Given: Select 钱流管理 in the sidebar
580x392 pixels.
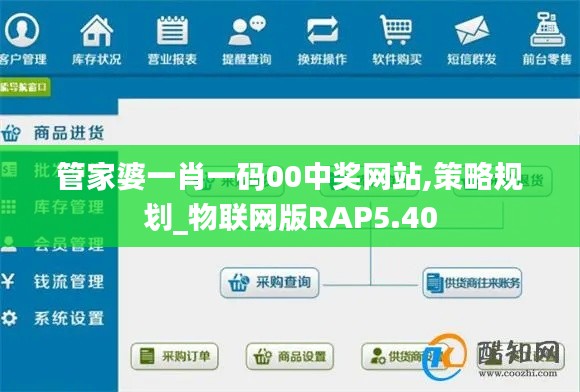Looking at the screenshot, I should tap(69, 281).
